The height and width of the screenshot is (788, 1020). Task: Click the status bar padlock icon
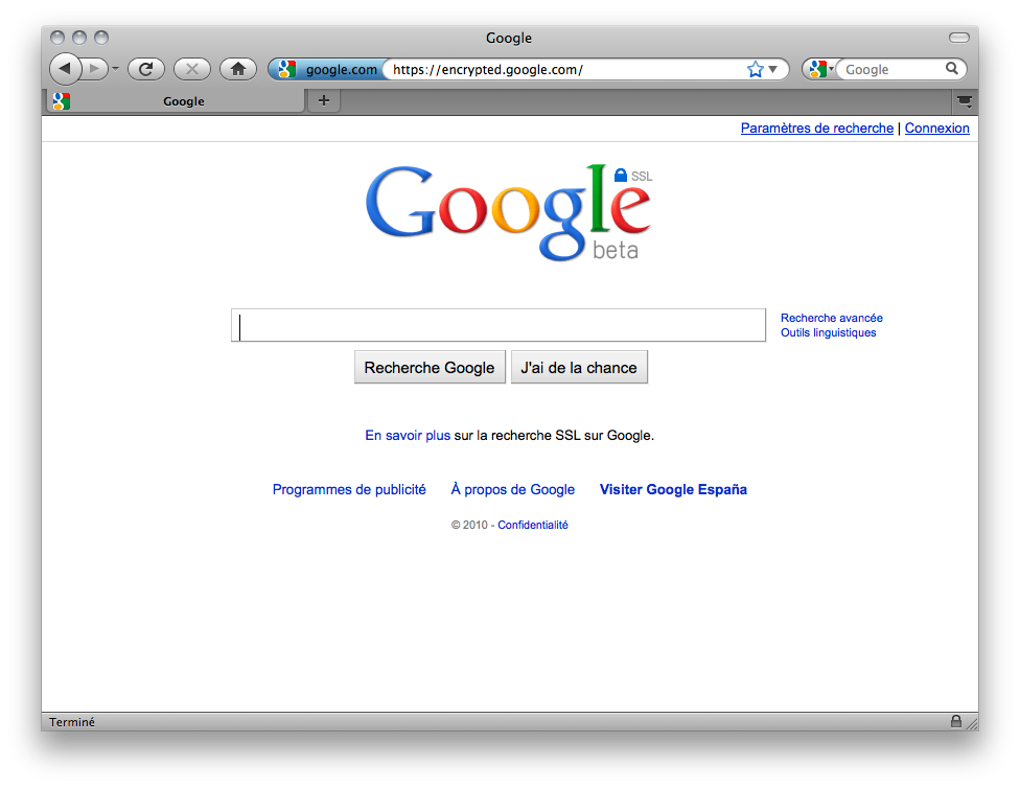click(x=956, y=721)
